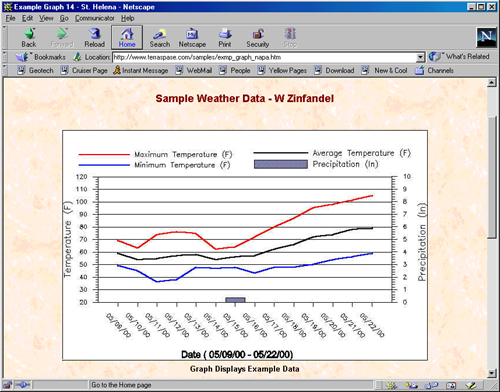Viewport: 500px width, 392px height.
Task: Click the Sample Weather Data heading
Action: (x=245, y=99)
